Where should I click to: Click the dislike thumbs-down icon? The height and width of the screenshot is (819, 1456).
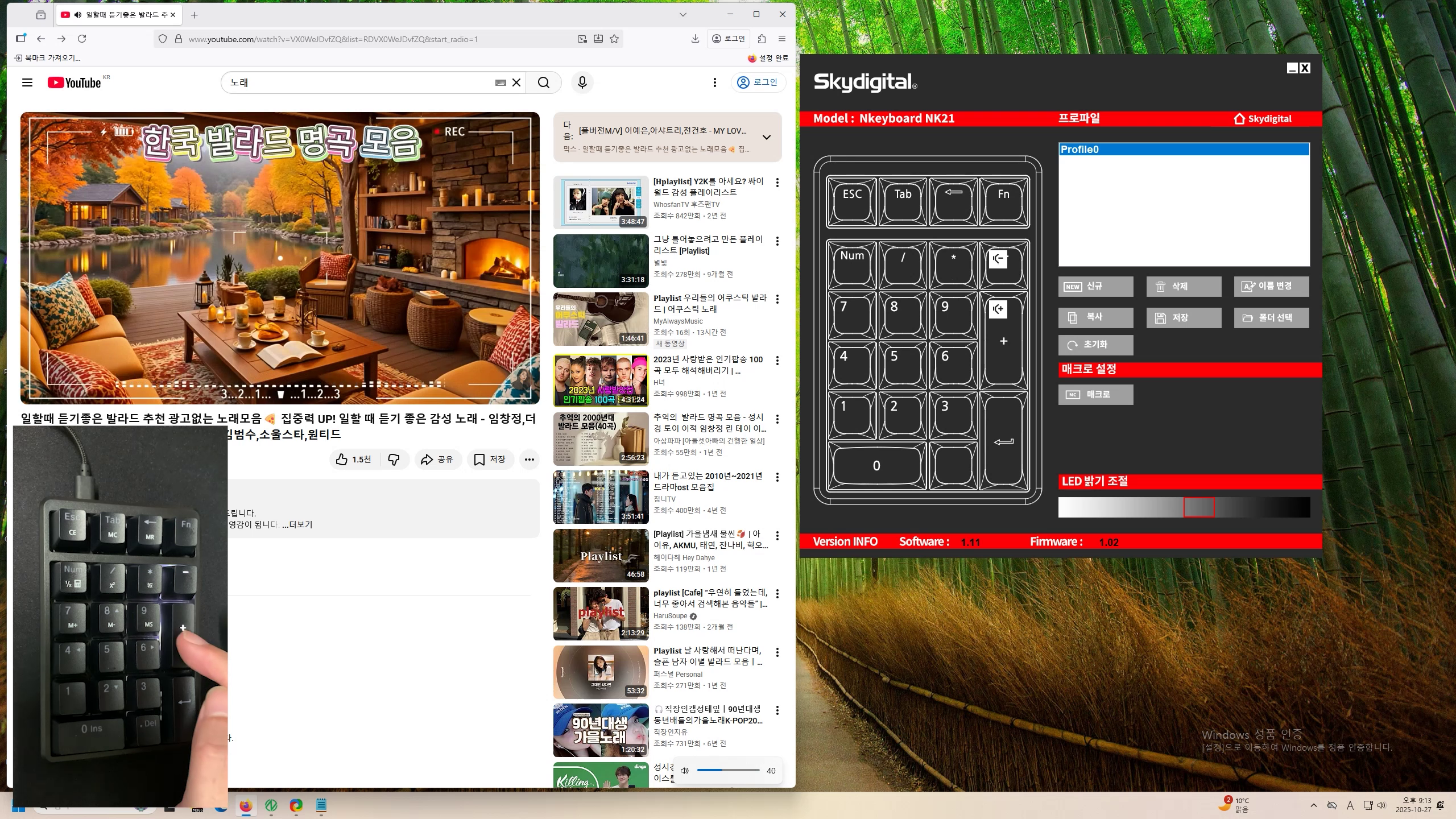coord(394,460)
